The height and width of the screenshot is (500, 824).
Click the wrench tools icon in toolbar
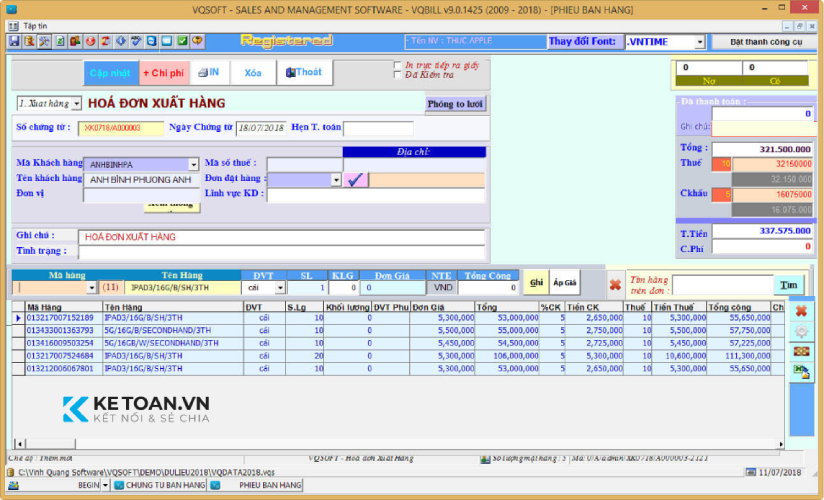(x=45, y=42)
